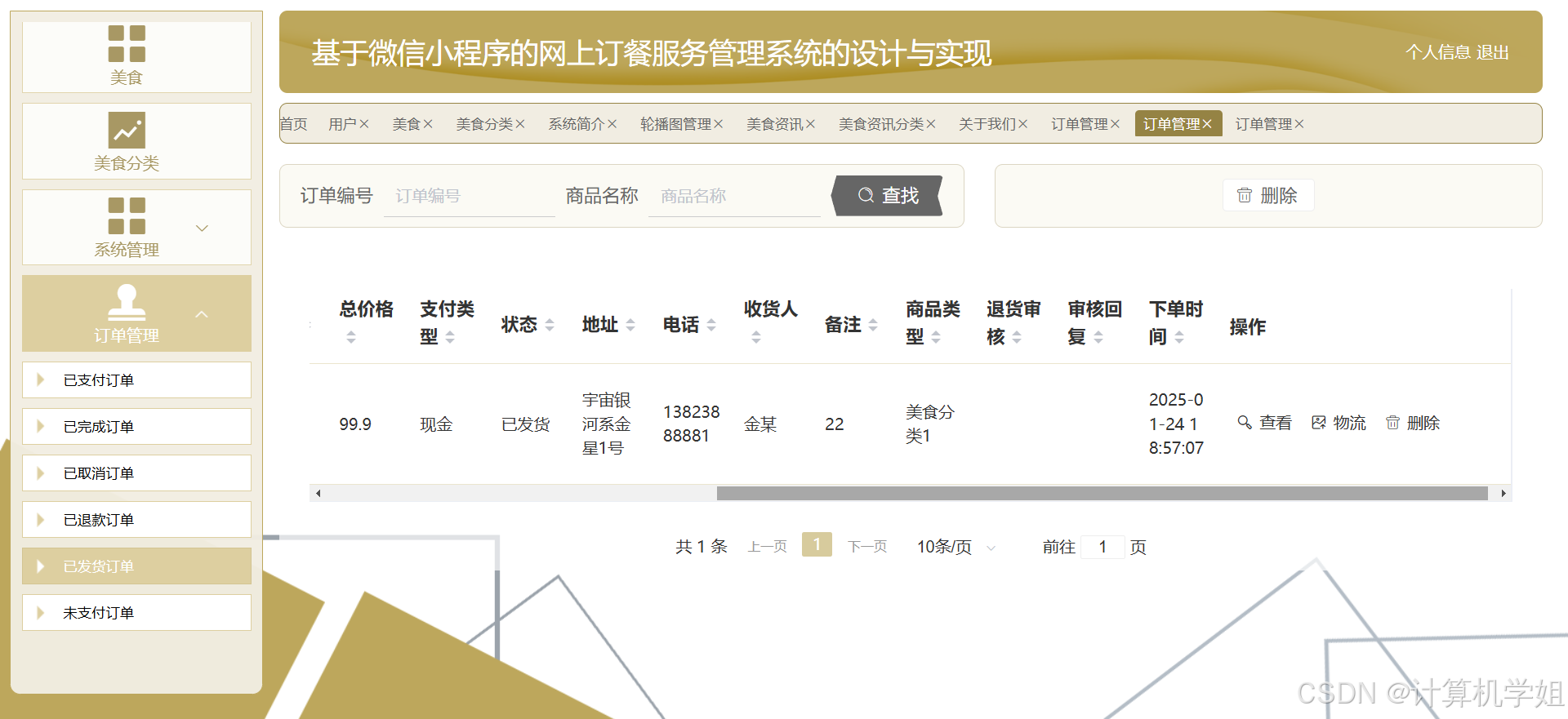
Task: Click the top 删除 button
Action: (1268, 195)
